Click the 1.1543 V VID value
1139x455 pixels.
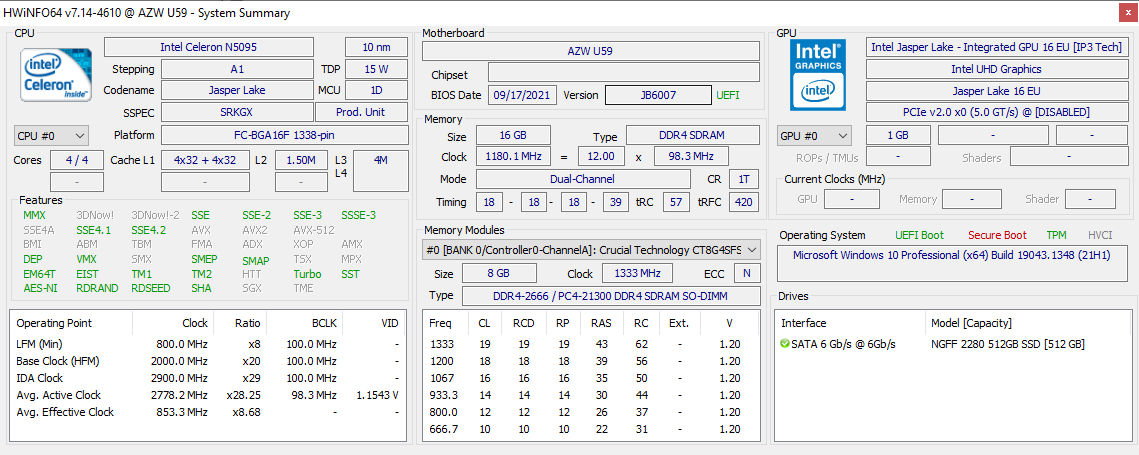coord(375,395)
